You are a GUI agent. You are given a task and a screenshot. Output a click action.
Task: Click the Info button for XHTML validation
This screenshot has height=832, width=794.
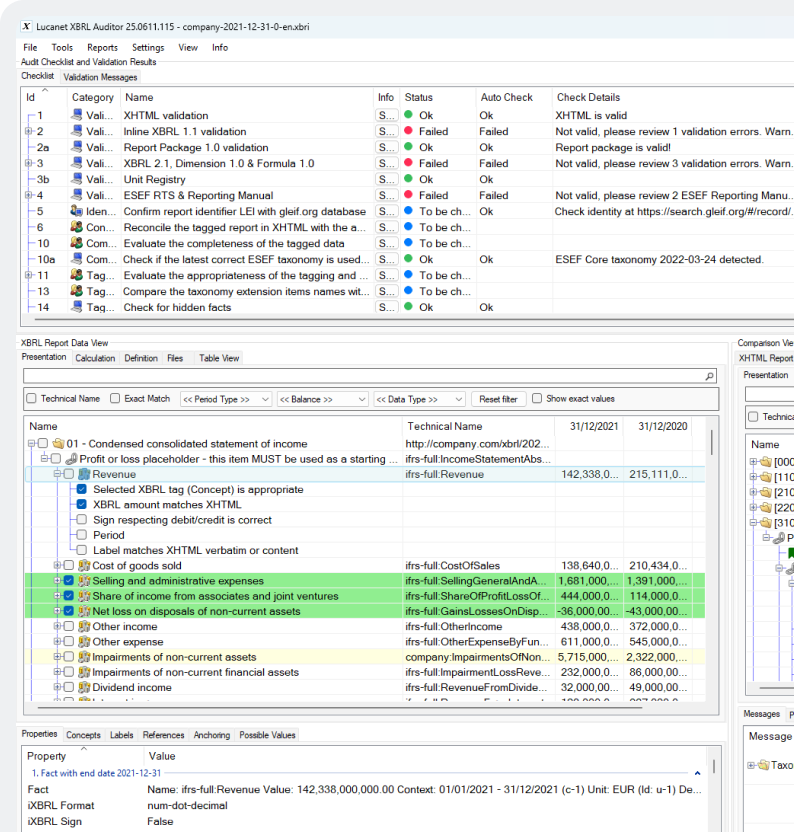point(385,116)
